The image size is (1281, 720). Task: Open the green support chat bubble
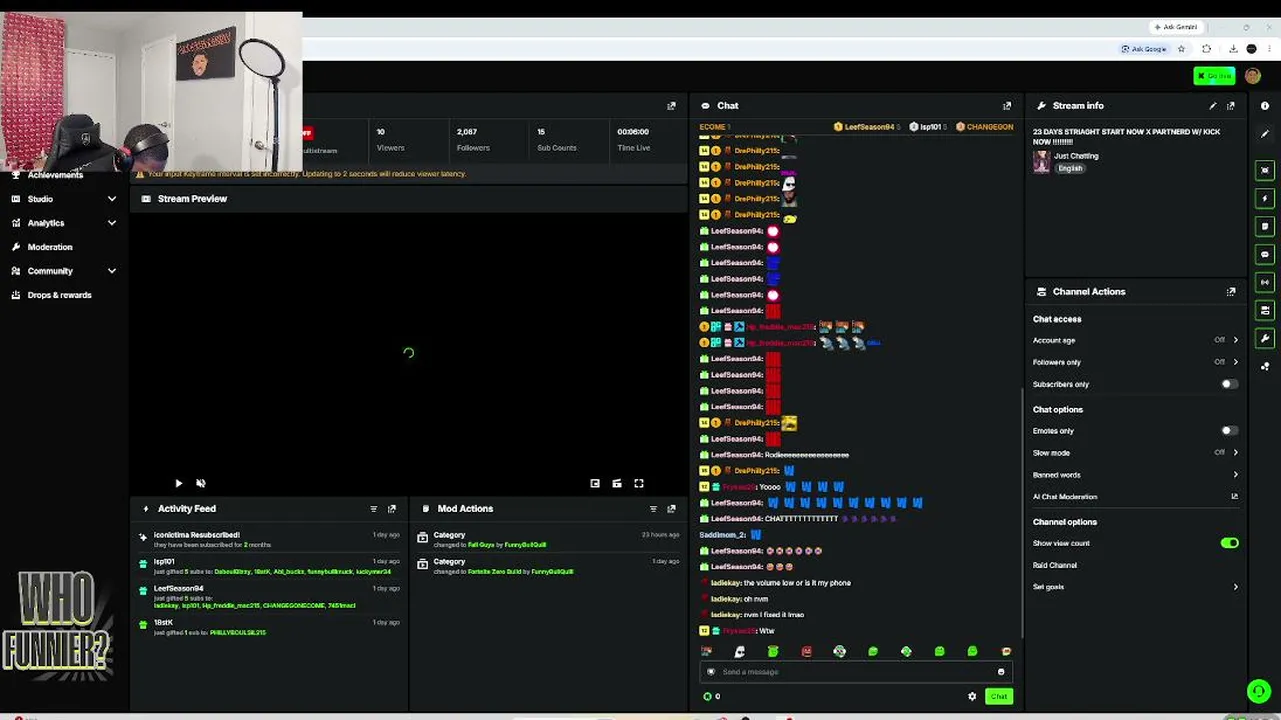pos(1258,691)
